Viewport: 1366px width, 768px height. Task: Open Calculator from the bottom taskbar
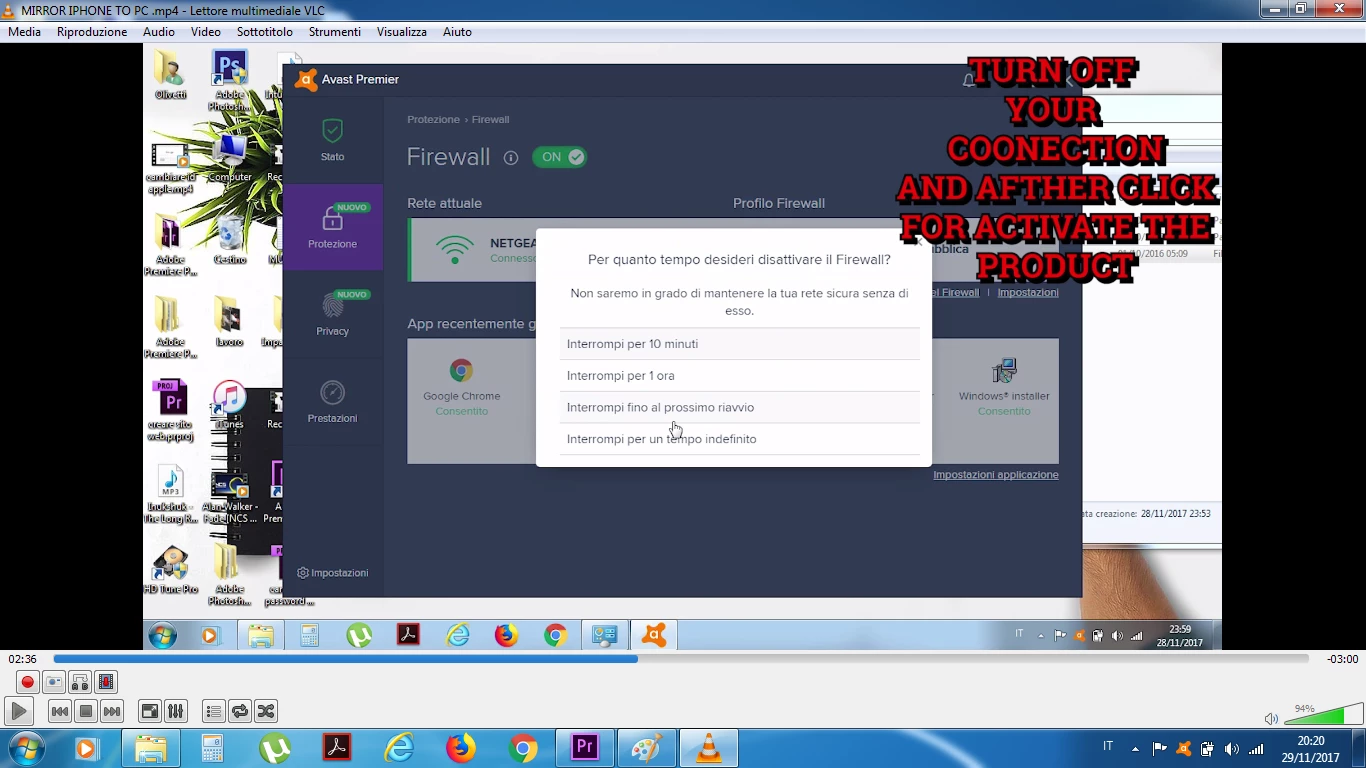click(212, 748)
